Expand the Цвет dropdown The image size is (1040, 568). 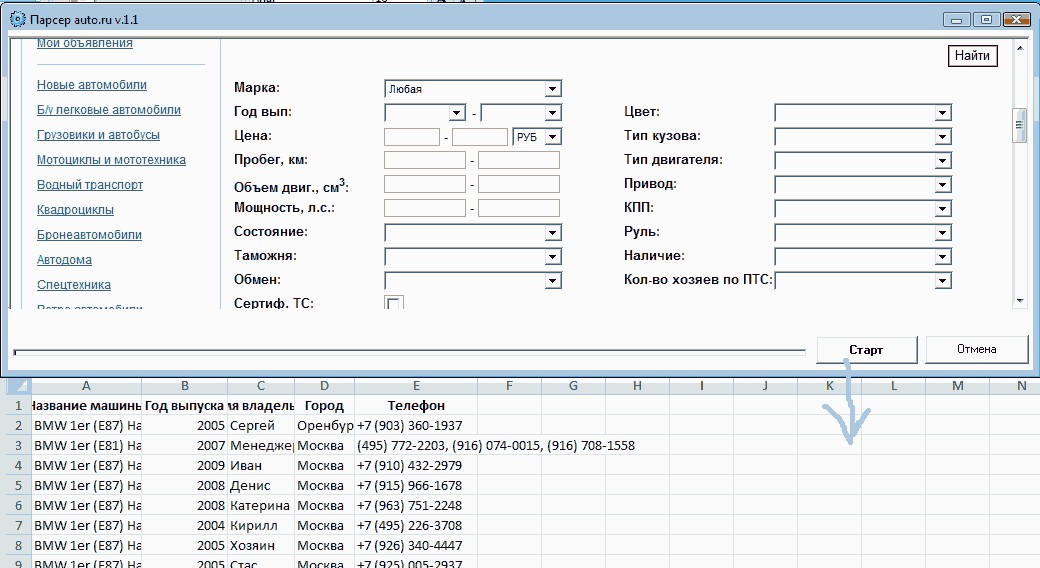(942, 113)
